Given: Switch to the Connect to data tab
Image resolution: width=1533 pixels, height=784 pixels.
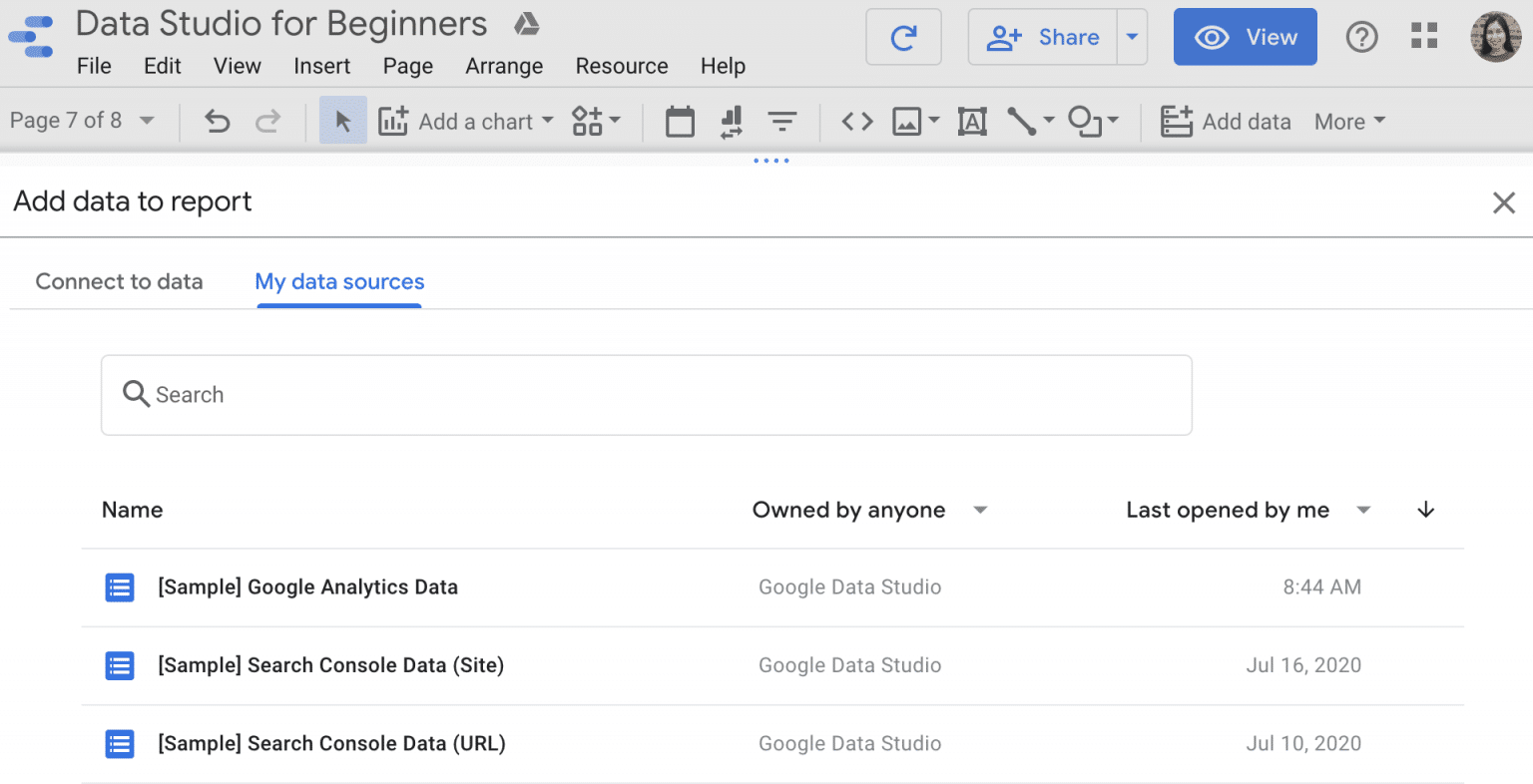Looking at the screenshot, I should (x=119, y=281).
